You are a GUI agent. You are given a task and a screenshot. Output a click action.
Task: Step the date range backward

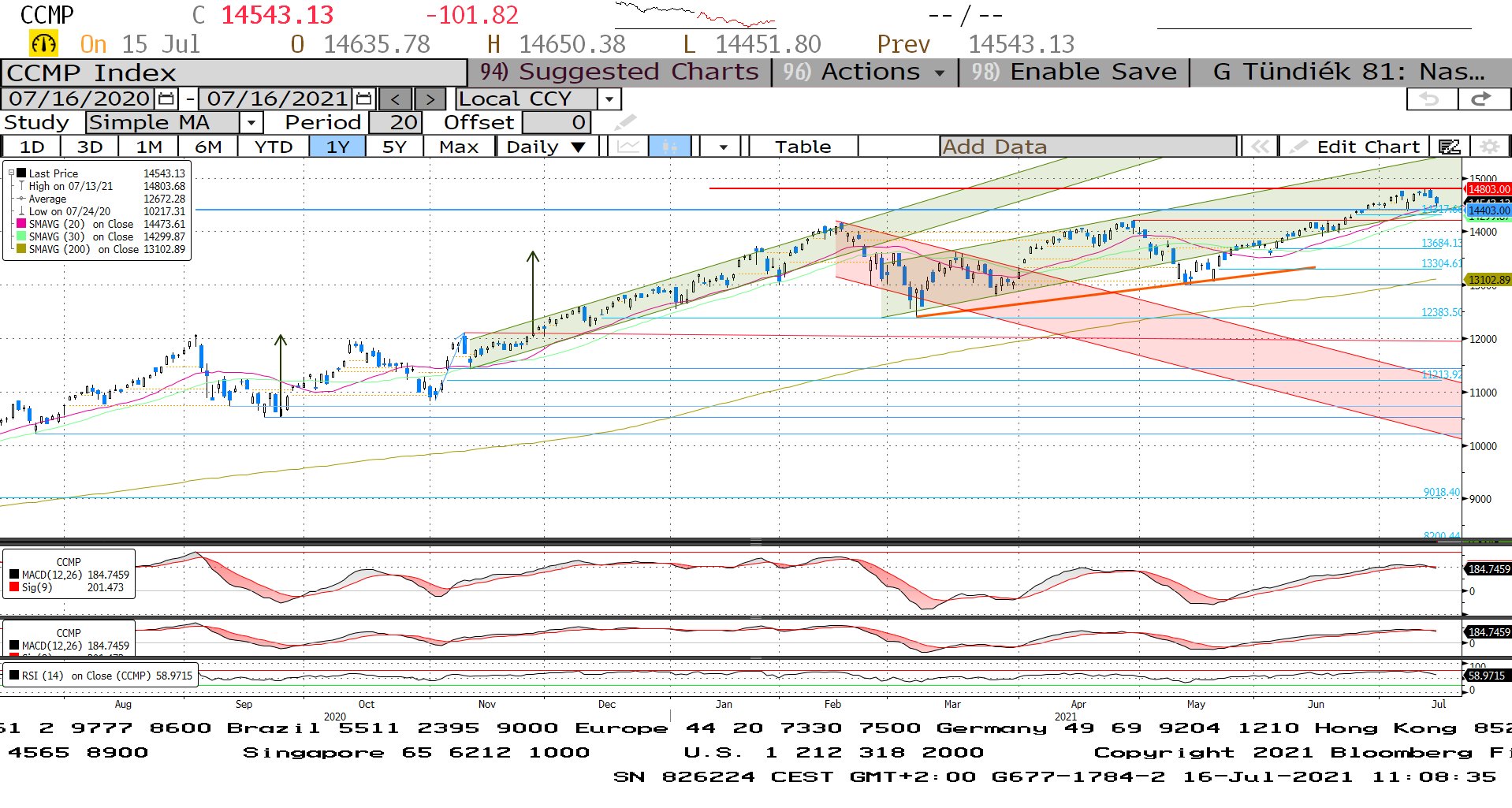point(395,99)
